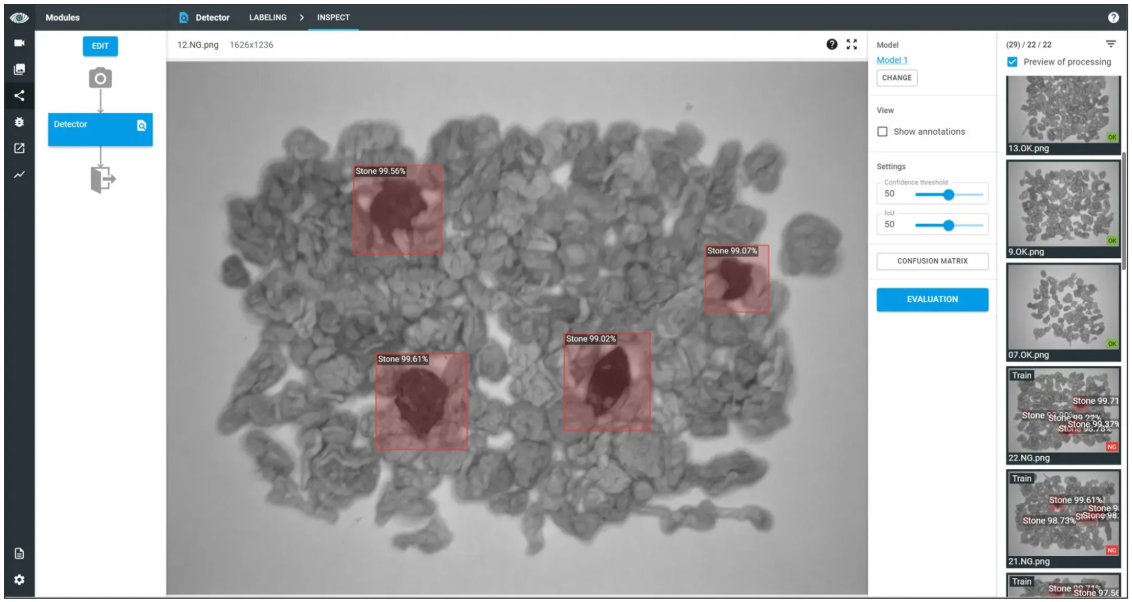Select the INSPECT tab
This screenshot has height=602, width=1132.
tap(333, 17)
